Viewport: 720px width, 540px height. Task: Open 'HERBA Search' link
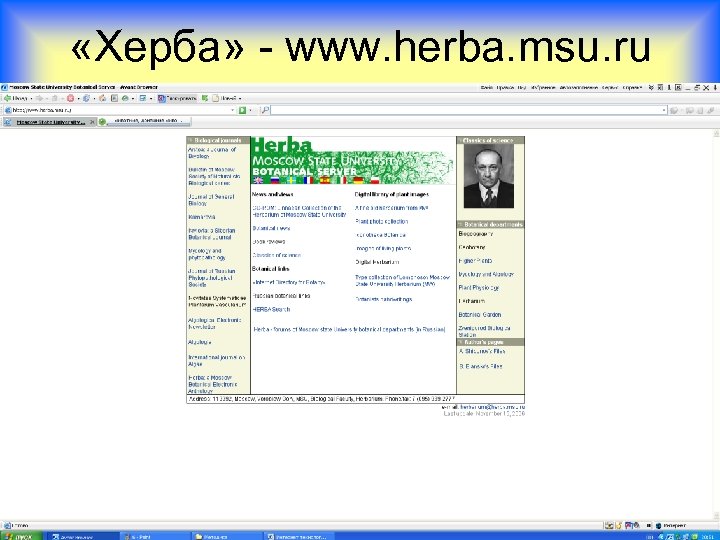click(271, 309)
